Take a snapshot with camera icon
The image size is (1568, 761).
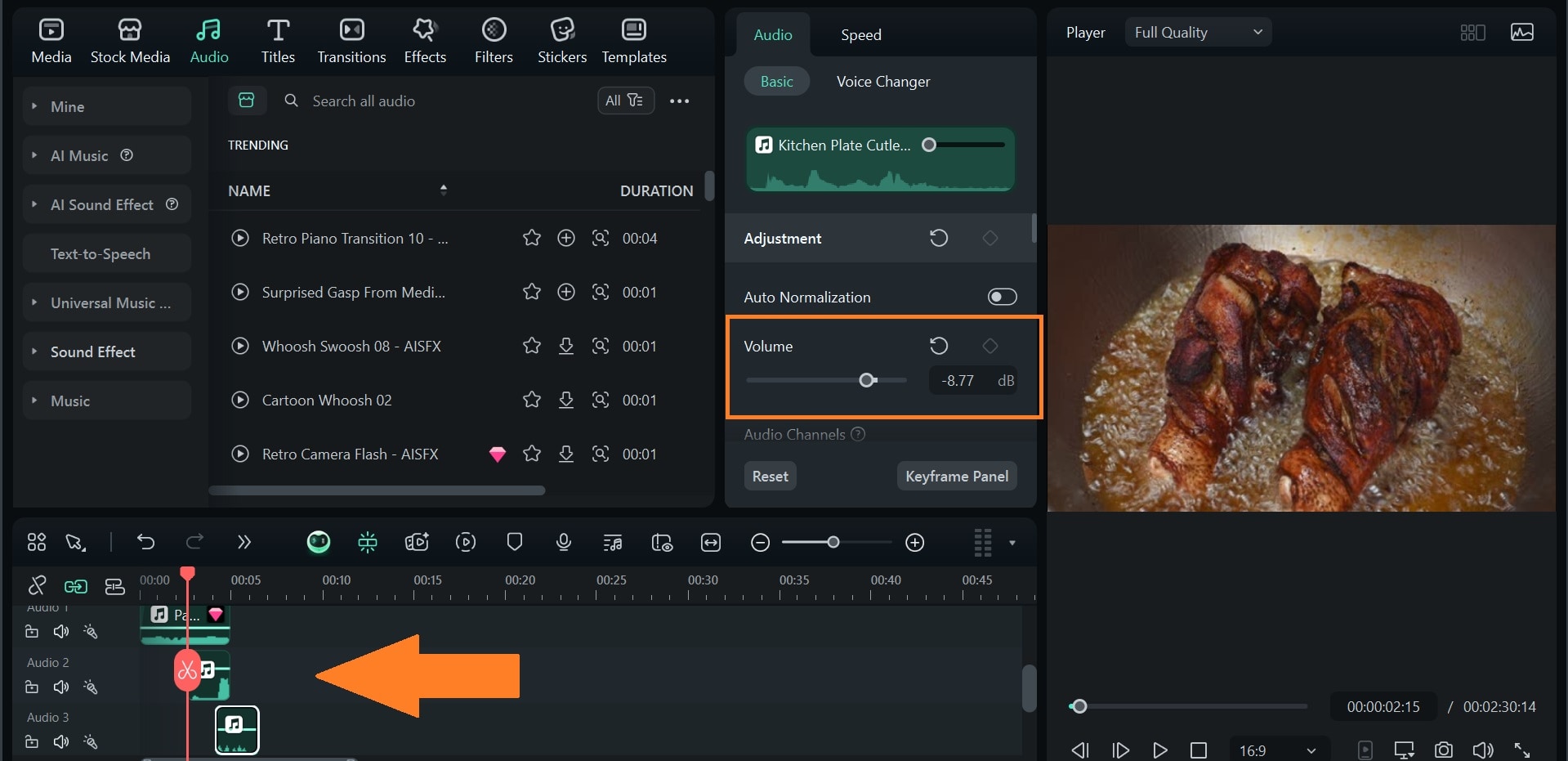point(1444,750)
